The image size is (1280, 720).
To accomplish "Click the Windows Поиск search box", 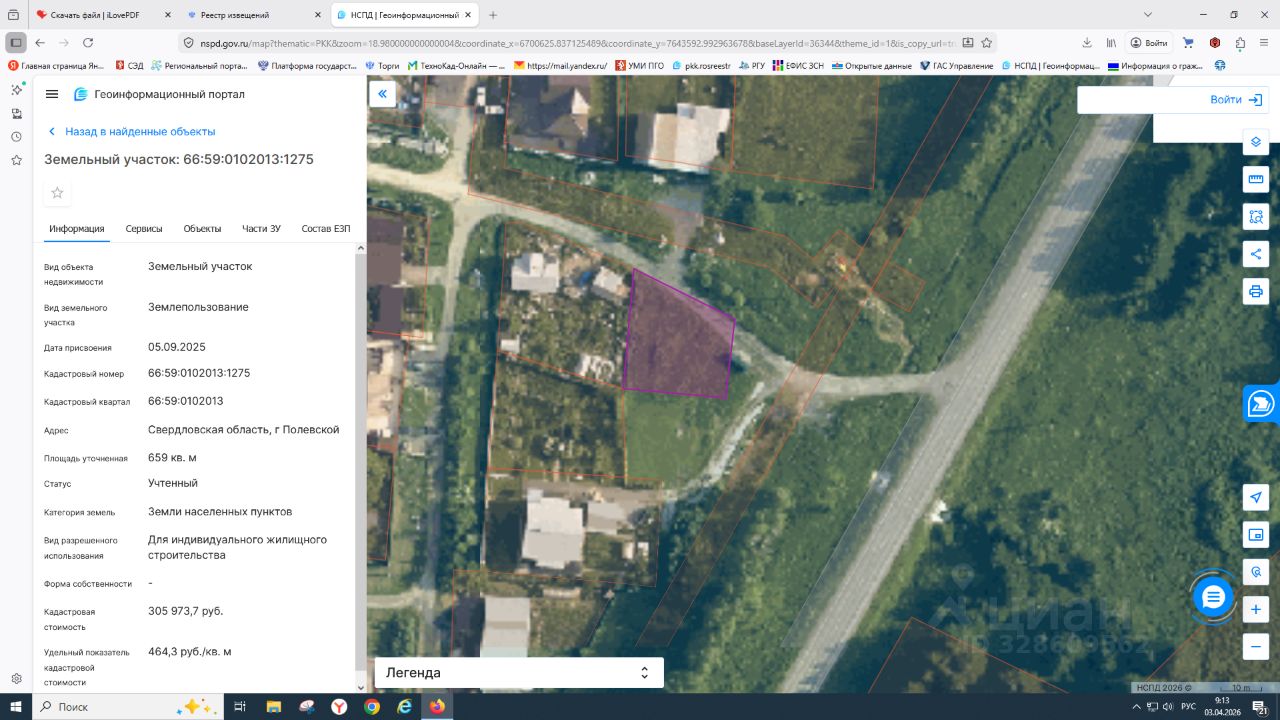I will coord(128,706).
